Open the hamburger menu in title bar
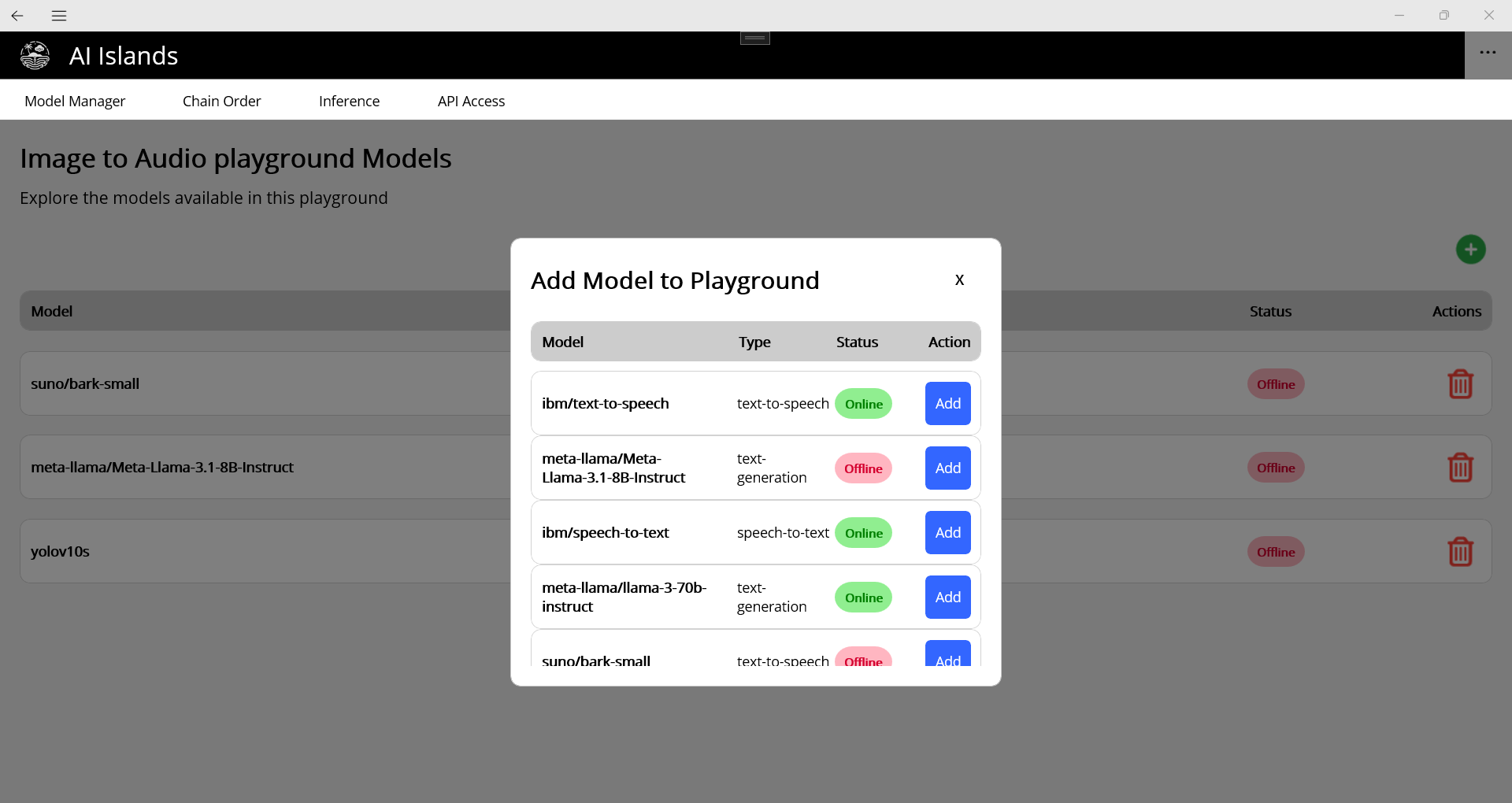 point(59,15)
